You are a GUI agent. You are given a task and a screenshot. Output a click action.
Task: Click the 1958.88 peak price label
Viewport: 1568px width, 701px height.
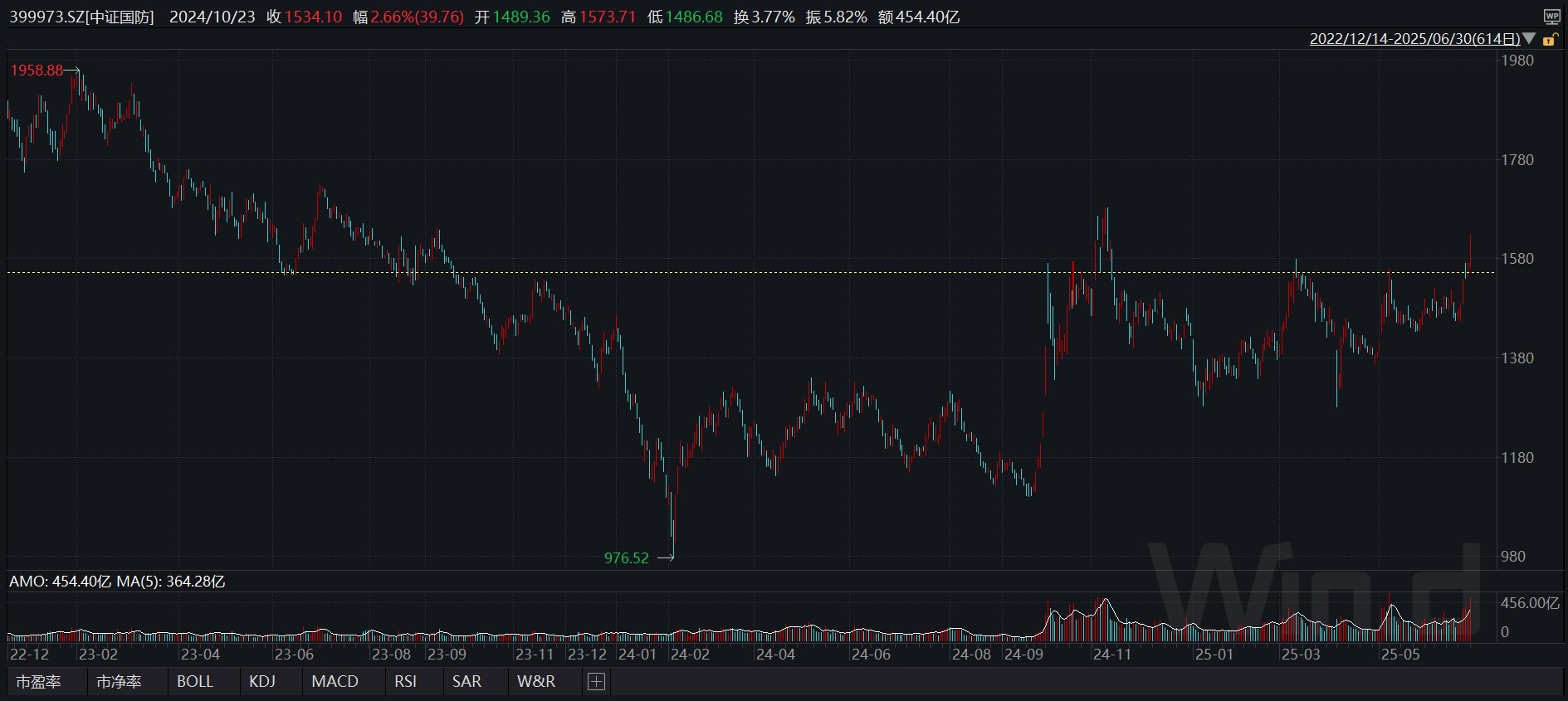click(x=37, y=71)
